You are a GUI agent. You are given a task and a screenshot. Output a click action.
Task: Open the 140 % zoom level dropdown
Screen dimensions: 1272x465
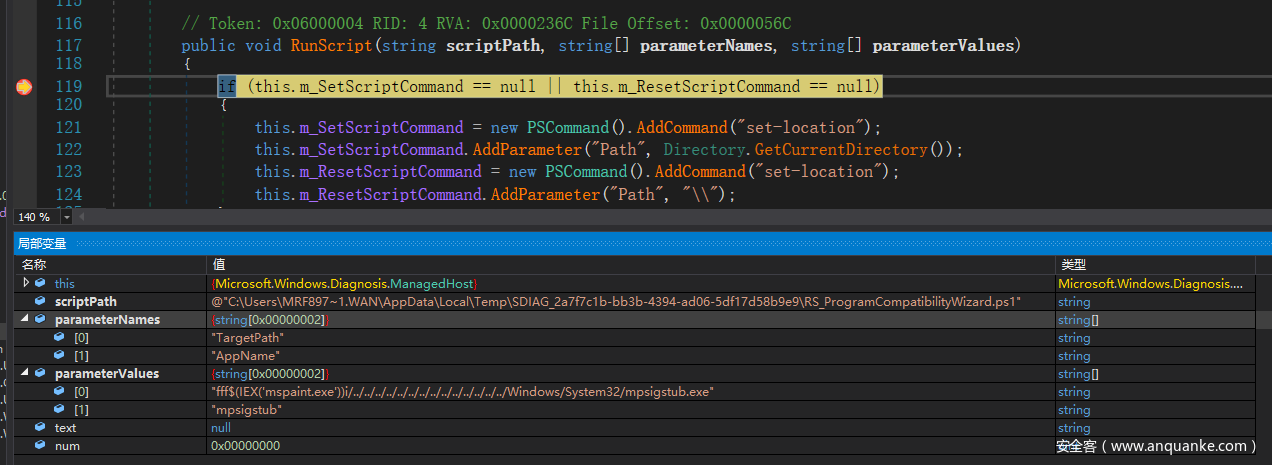coord(67,217)
